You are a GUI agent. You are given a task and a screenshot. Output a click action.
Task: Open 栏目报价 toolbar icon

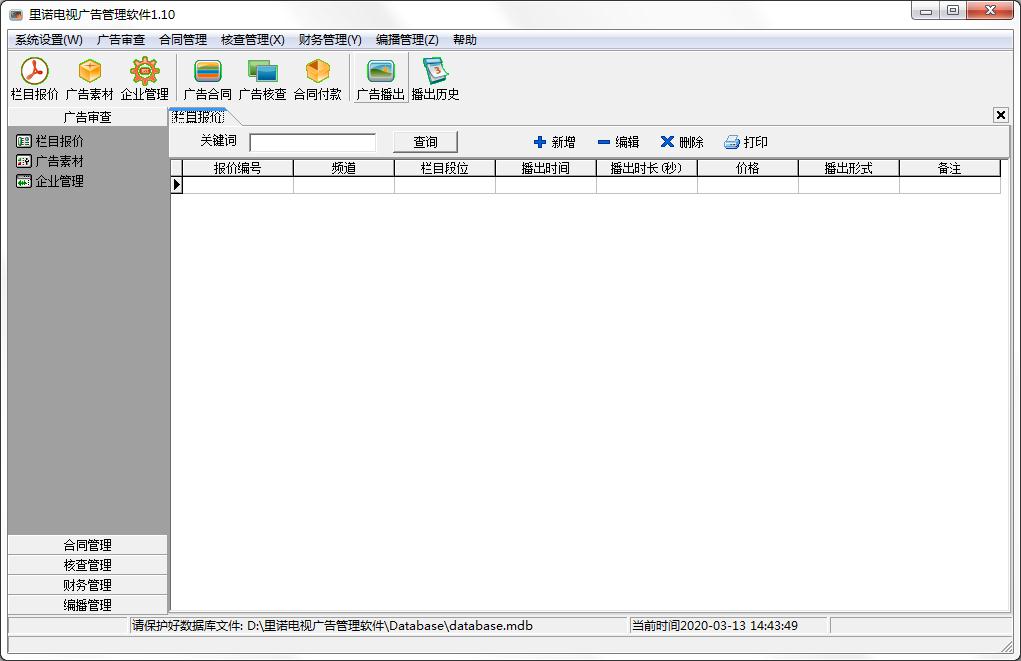(35, 78)
